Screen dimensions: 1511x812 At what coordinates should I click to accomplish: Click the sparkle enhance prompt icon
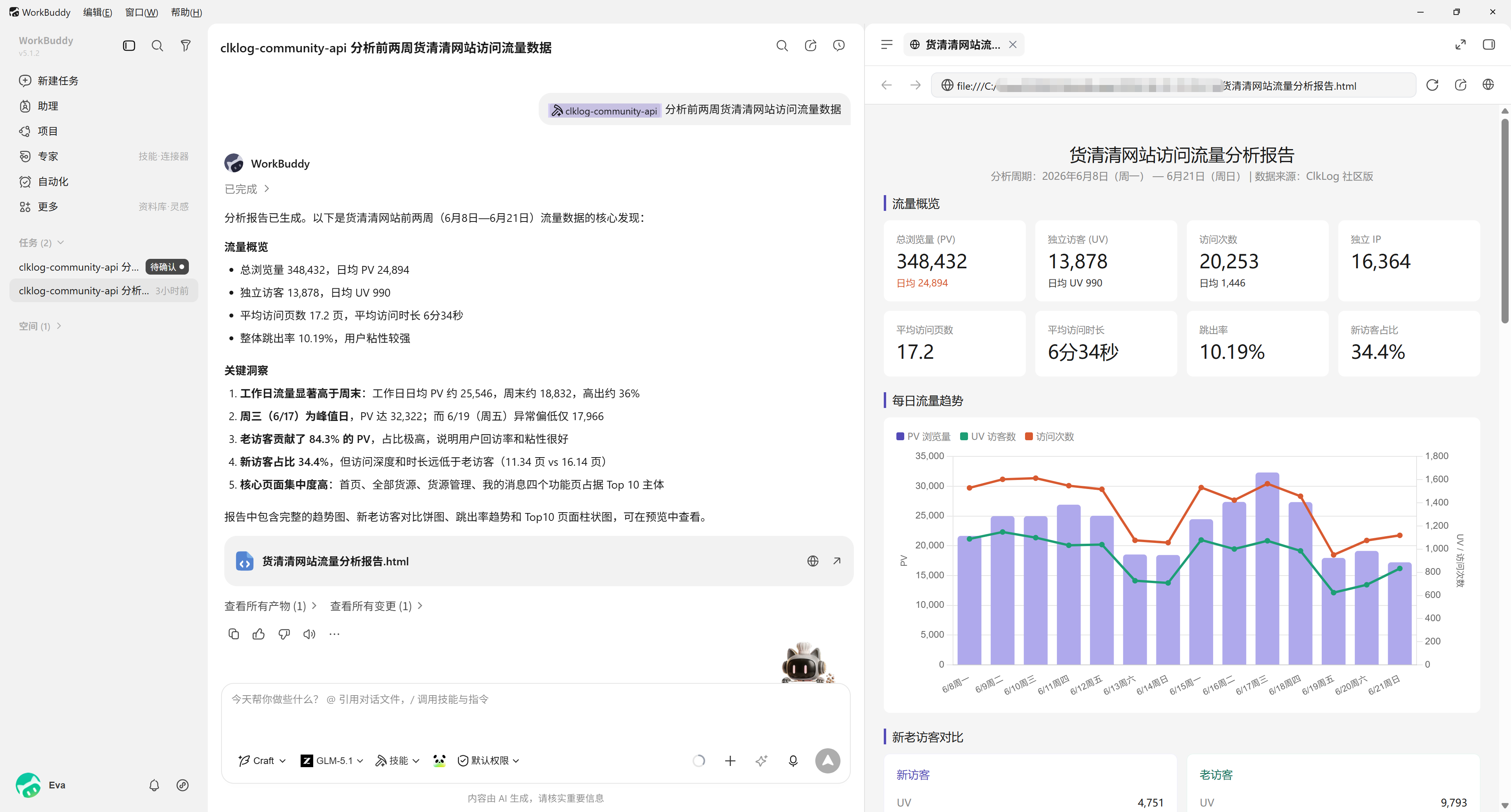(761, 761)
